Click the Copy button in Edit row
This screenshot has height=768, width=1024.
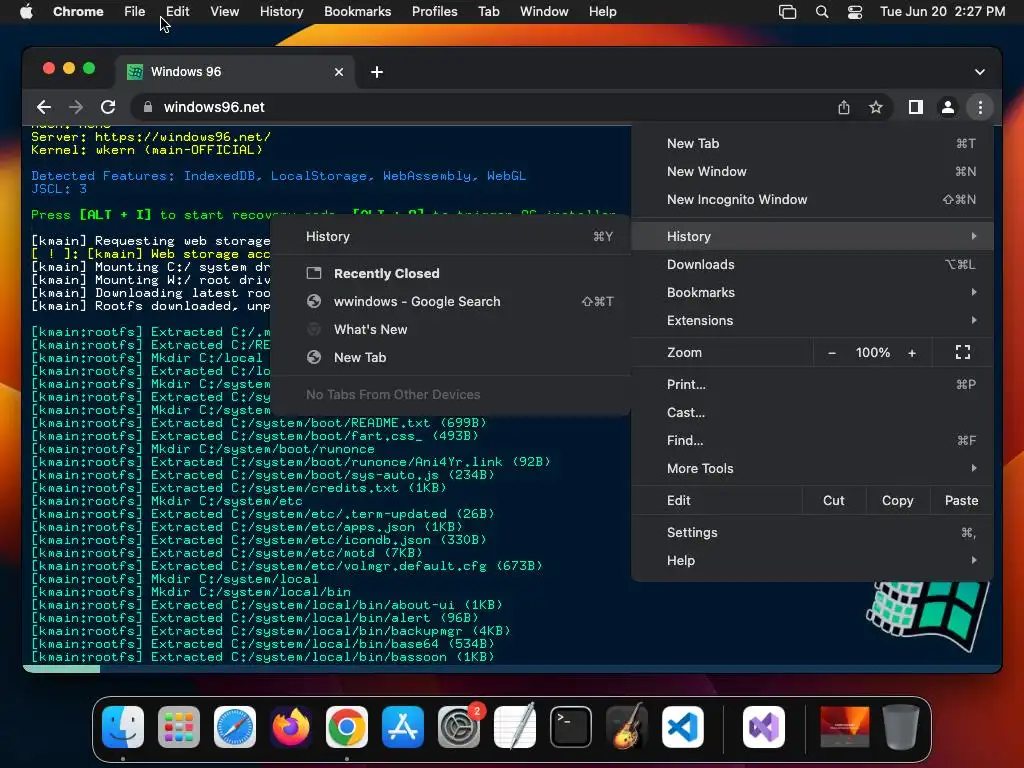tap(897, 501)
